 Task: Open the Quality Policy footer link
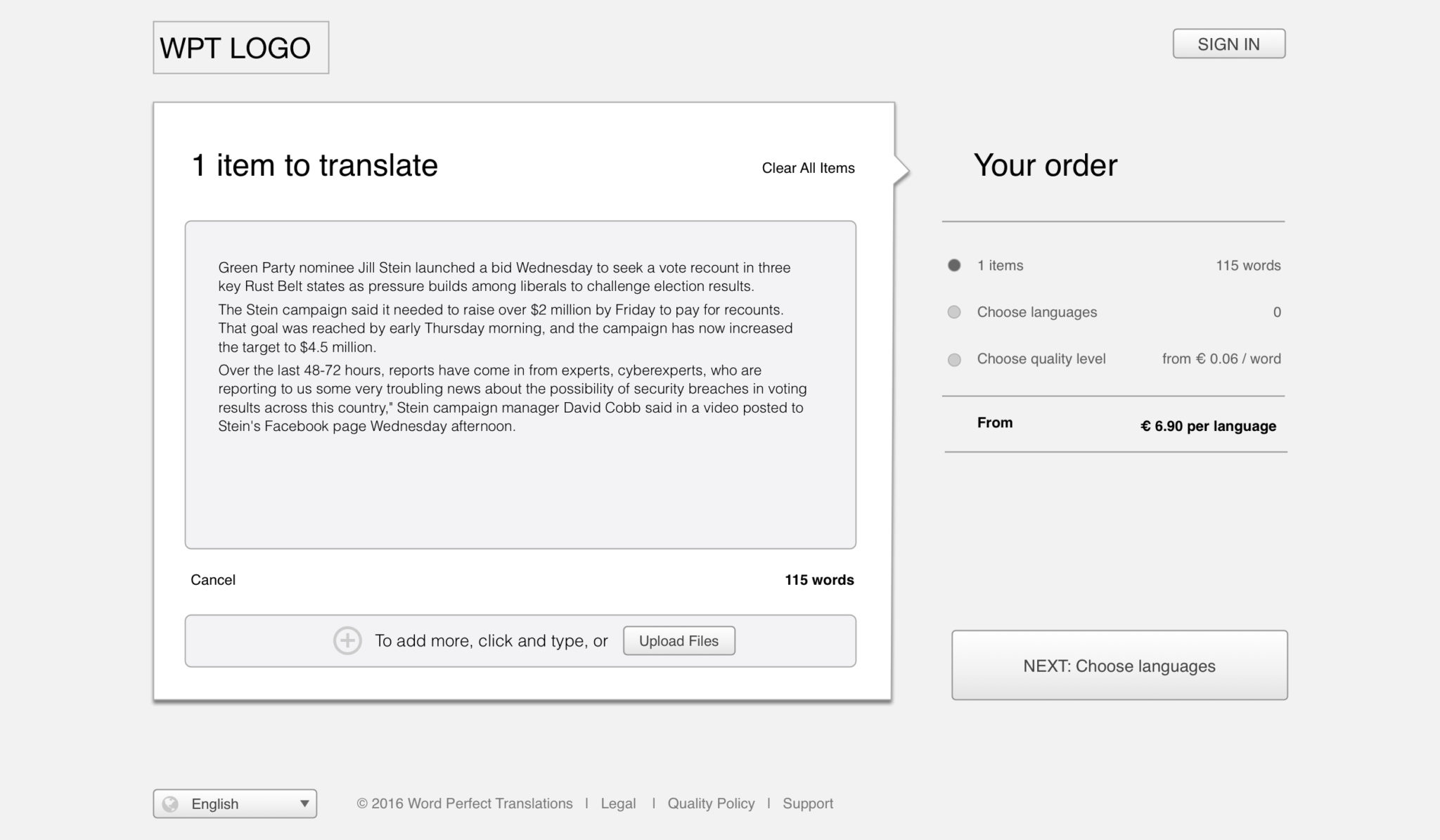point(711,803)
